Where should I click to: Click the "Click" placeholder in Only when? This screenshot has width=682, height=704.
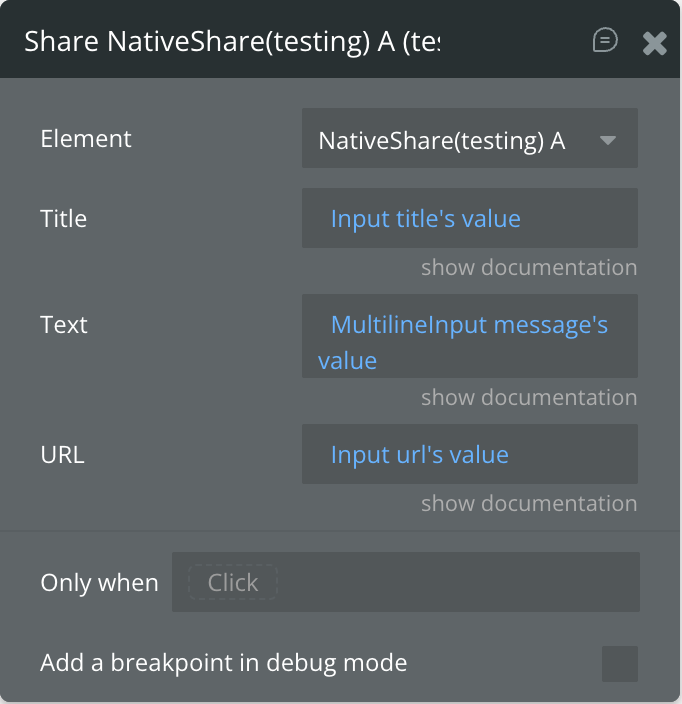pos(233,582)
